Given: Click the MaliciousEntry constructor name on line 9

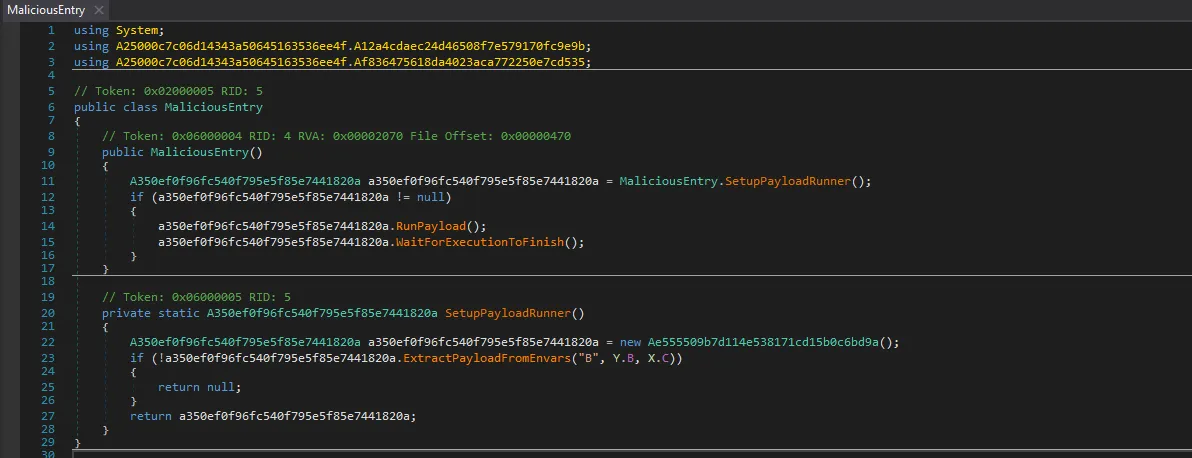Looking at the screenshot, I should (199, 152).
